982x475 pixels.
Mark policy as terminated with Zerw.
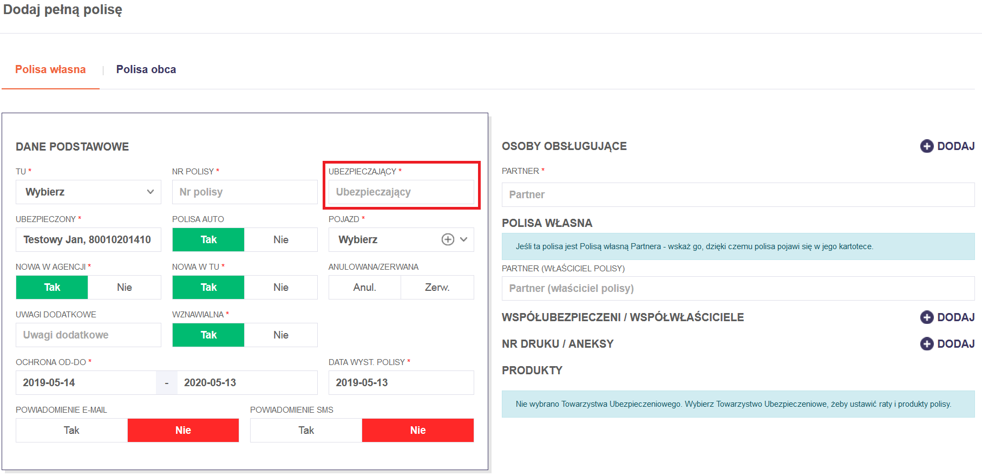tap(437, 287)
